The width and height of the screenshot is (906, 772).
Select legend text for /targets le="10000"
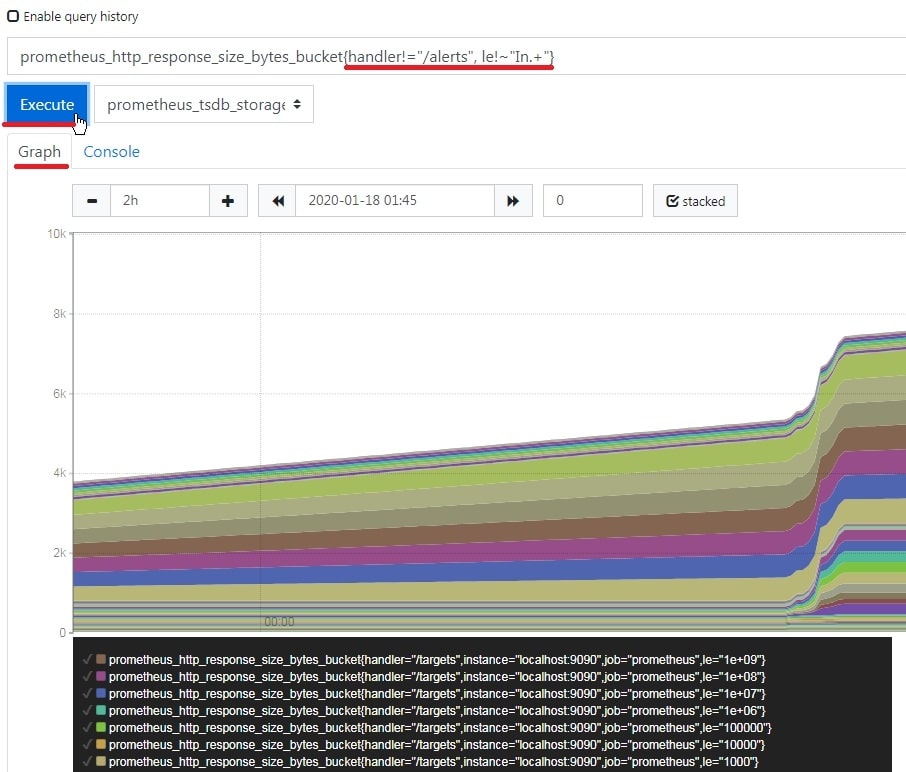pos(437,744)
